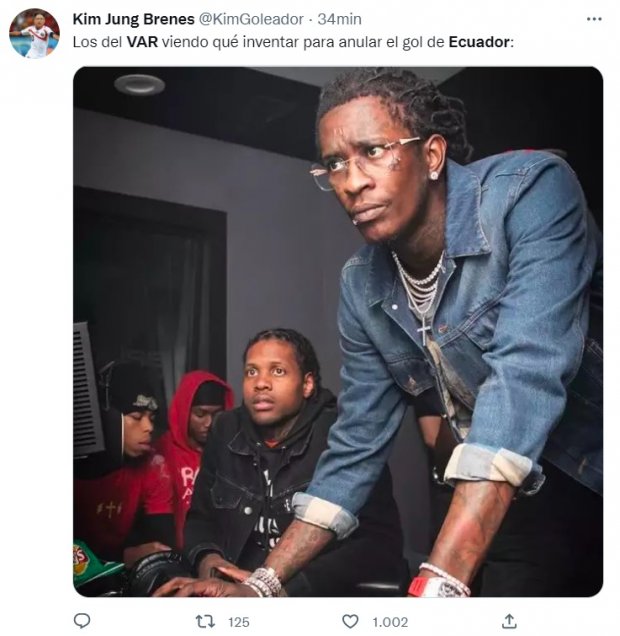Click the share upload icon
The image size is (620, 636).
(509, 621)
